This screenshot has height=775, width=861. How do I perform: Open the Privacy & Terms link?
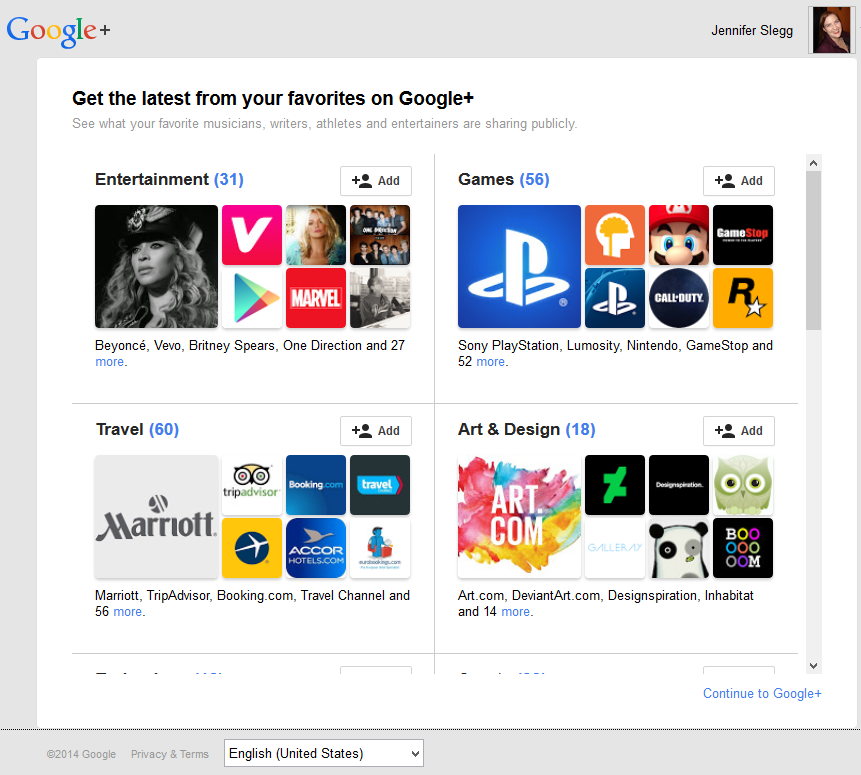170,754
